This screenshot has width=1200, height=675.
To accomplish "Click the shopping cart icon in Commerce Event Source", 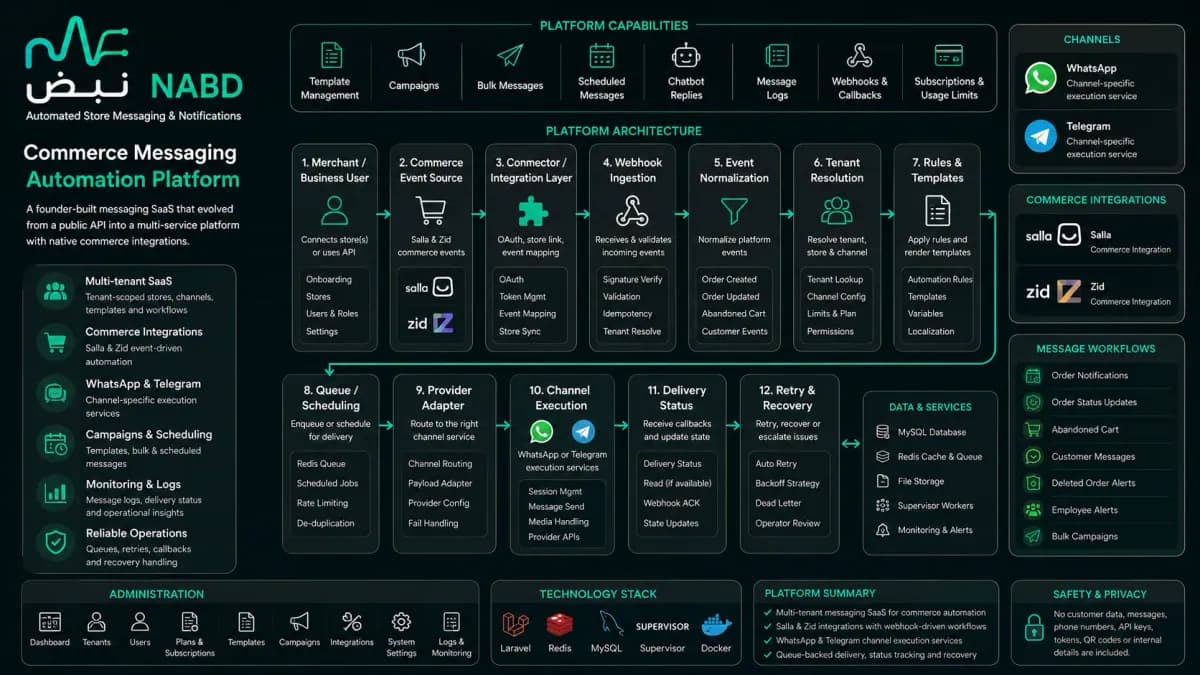I will [x=430, y=211].
